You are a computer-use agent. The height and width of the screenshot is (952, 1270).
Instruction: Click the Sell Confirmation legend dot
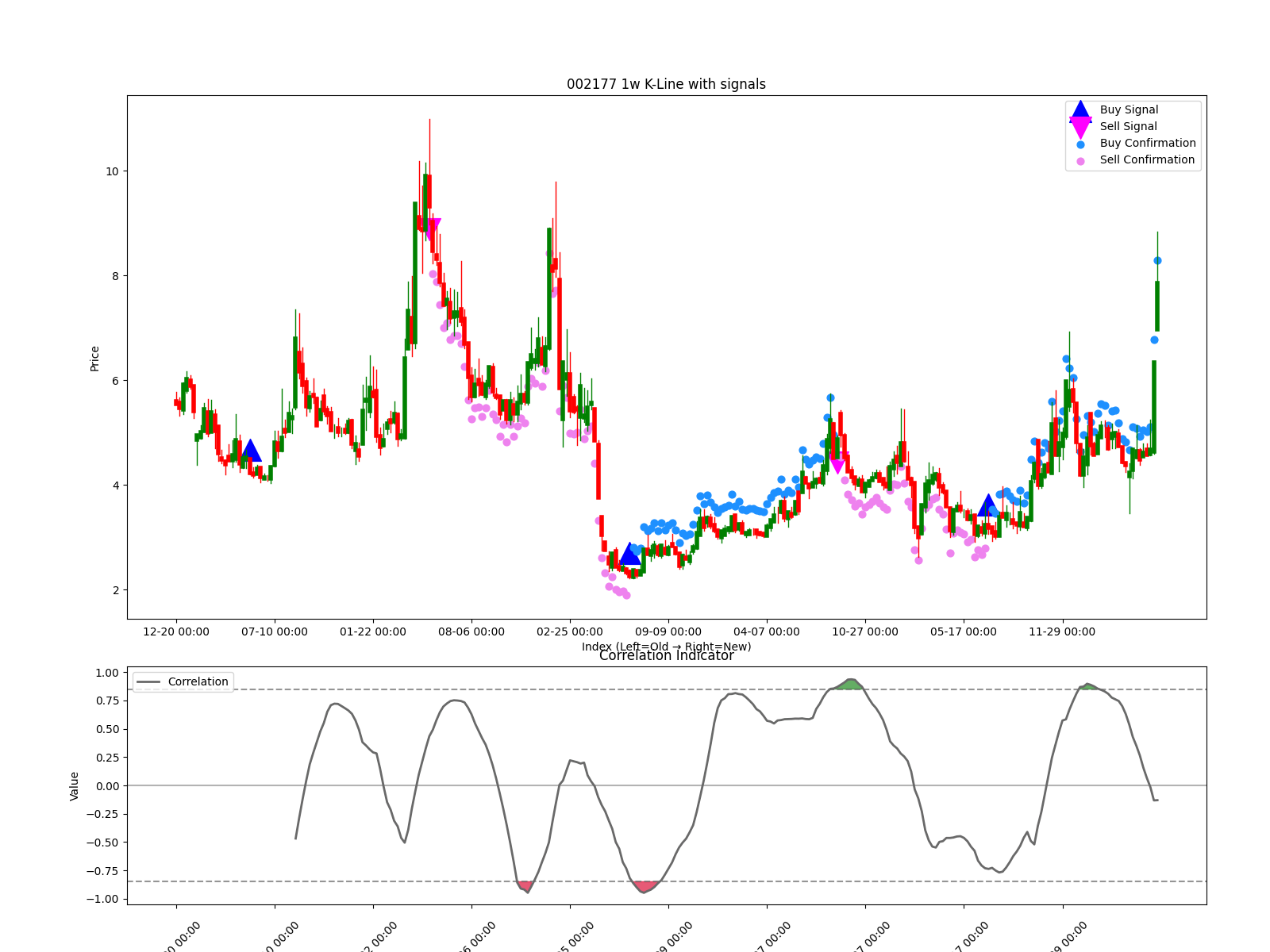[x=1080, y=161]
